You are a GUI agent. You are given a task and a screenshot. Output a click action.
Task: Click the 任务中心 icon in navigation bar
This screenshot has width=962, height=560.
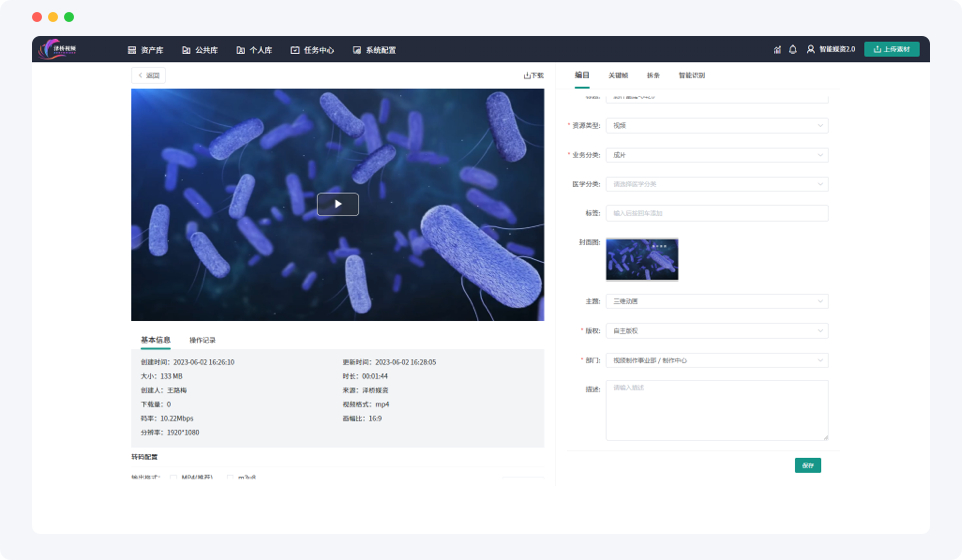pos(295,49)
